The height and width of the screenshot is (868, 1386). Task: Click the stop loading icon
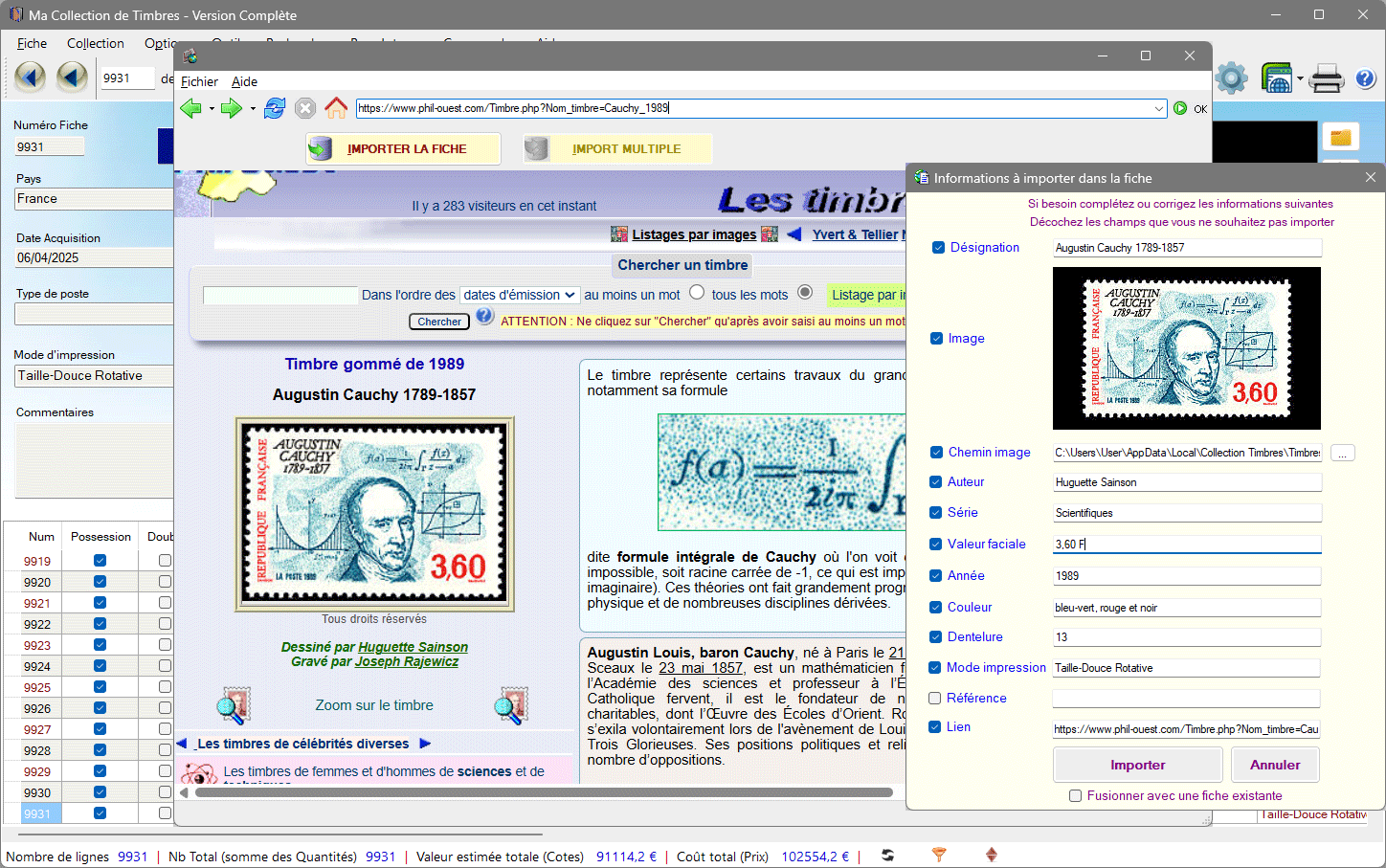coord(305,108)
